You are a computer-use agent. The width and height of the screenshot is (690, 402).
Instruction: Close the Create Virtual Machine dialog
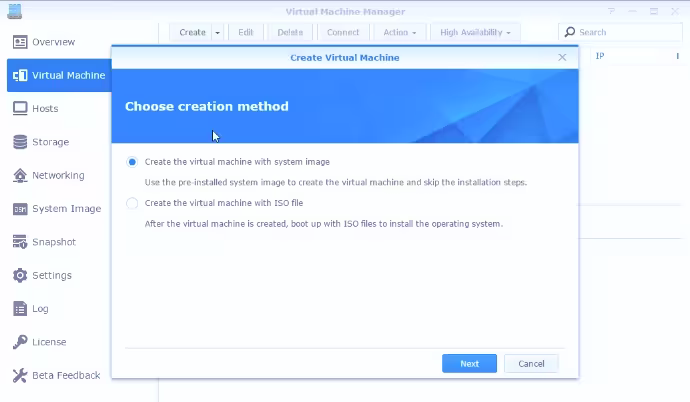pos(562,58)
